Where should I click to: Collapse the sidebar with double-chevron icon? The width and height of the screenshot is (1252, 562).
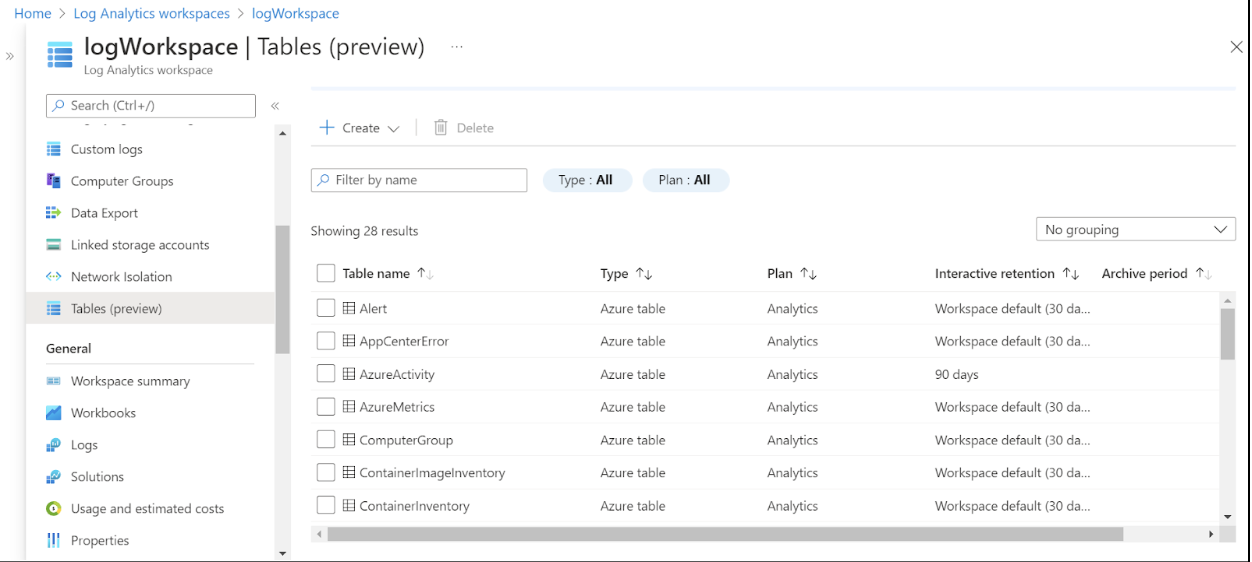pos(275,106)
